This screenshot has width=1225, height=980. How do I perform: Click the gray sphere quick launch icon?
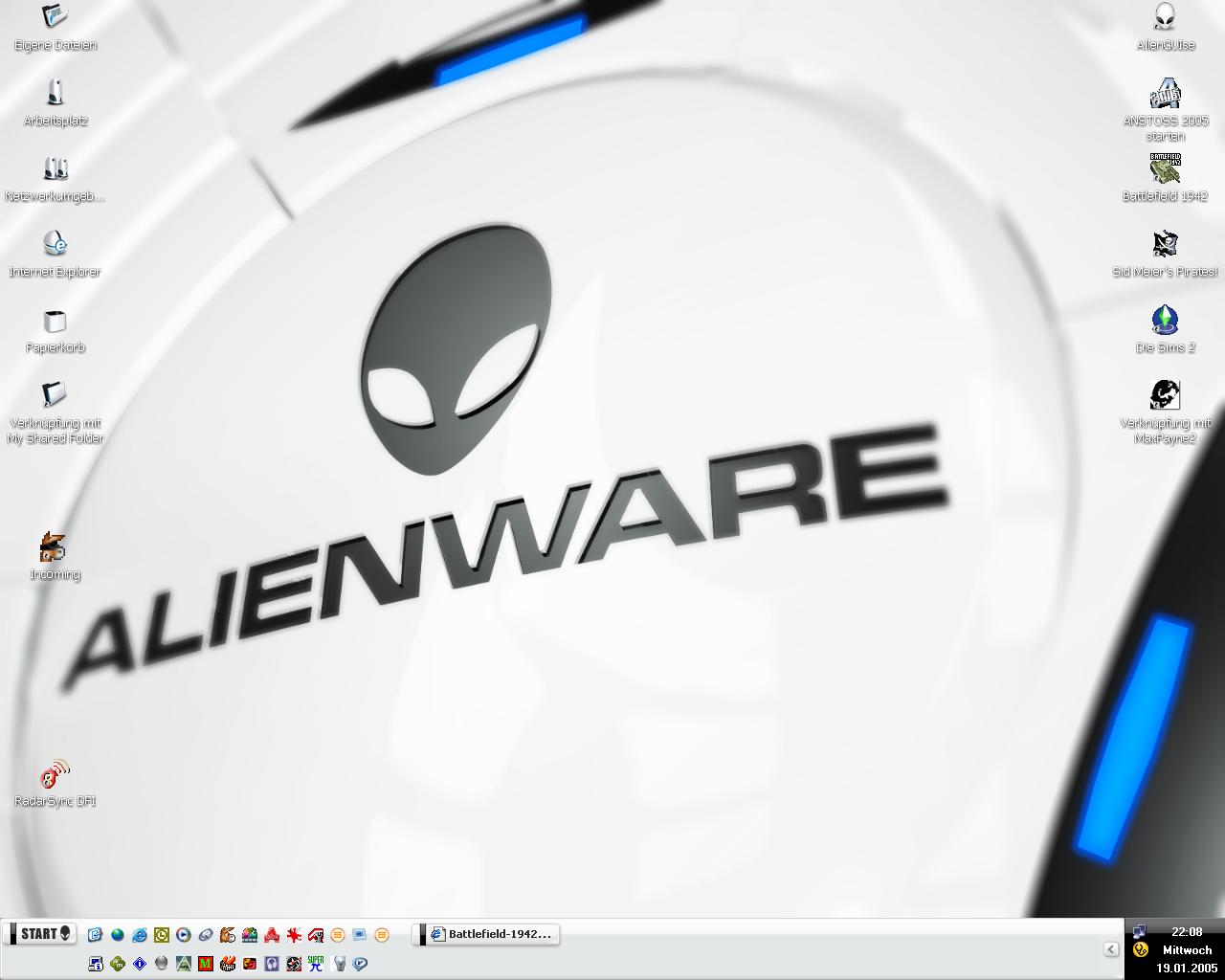click(161, 963)
